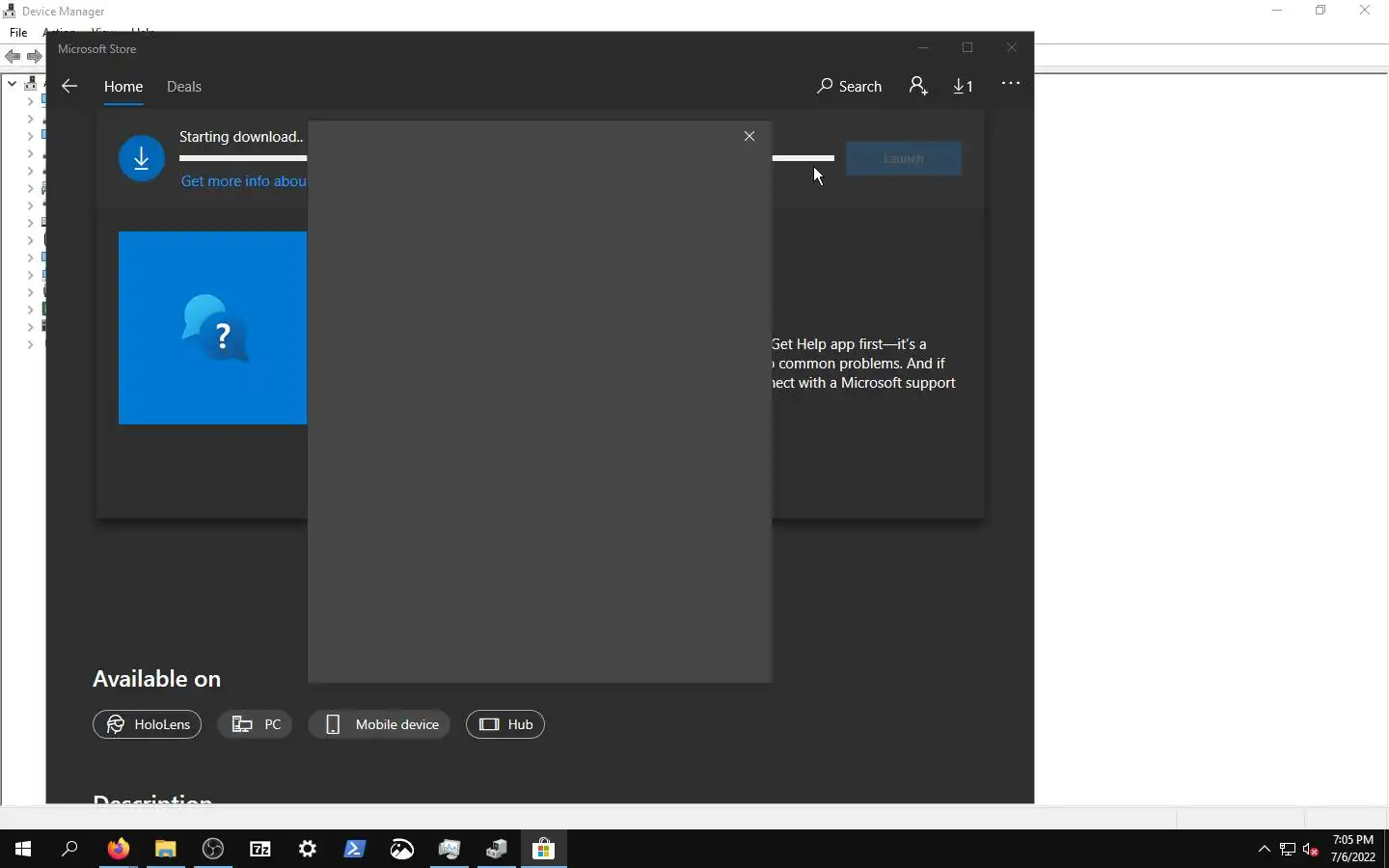Image resolution: width=1389 pixels, height=868 pixels.
Task: Click the Get Help app thumbnail
Action: coord(212,328)
